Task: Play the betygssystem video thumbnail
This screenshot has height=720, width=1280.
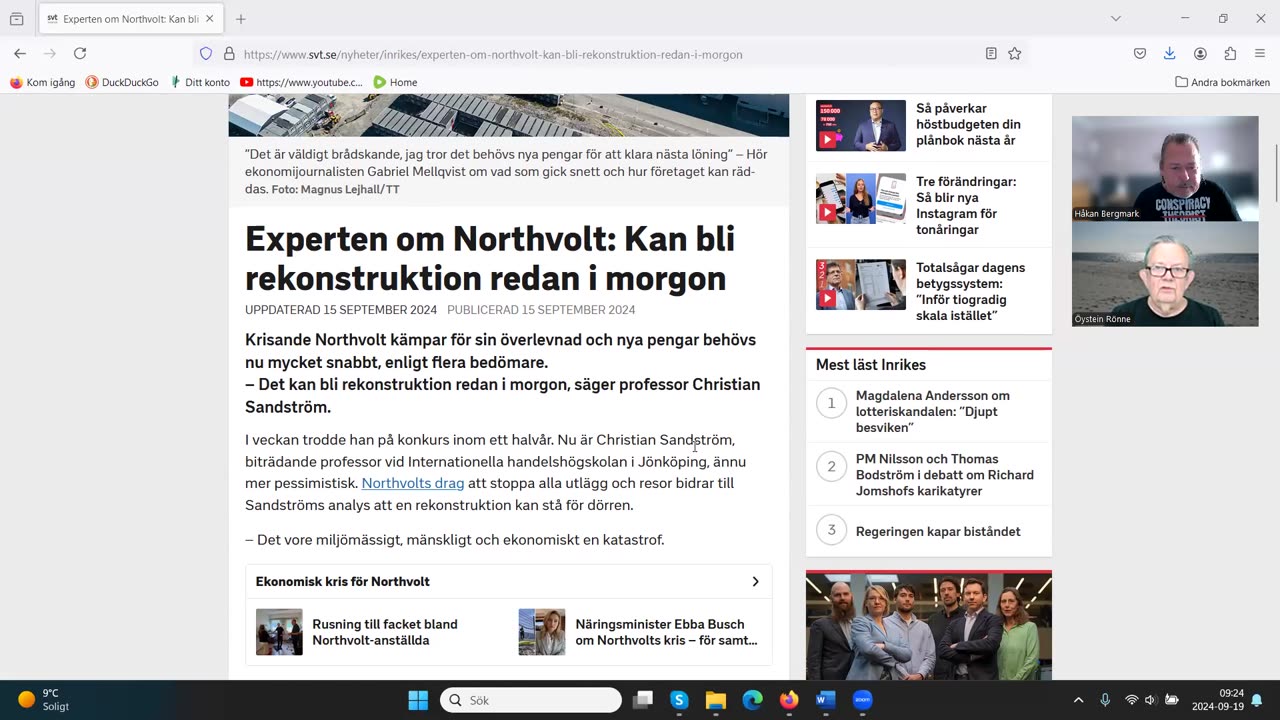Action: (x=861, y=284)
